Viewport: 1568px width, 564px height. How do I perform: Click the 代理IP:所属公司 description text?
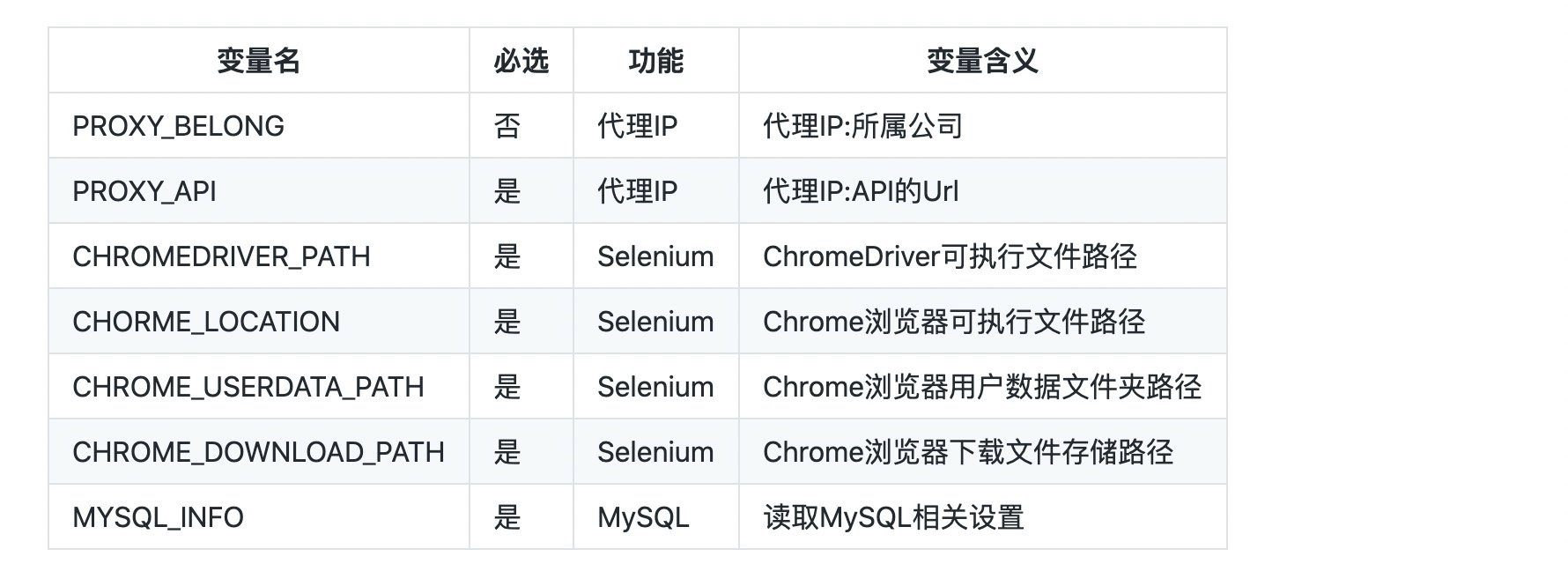tap(862, 126)
